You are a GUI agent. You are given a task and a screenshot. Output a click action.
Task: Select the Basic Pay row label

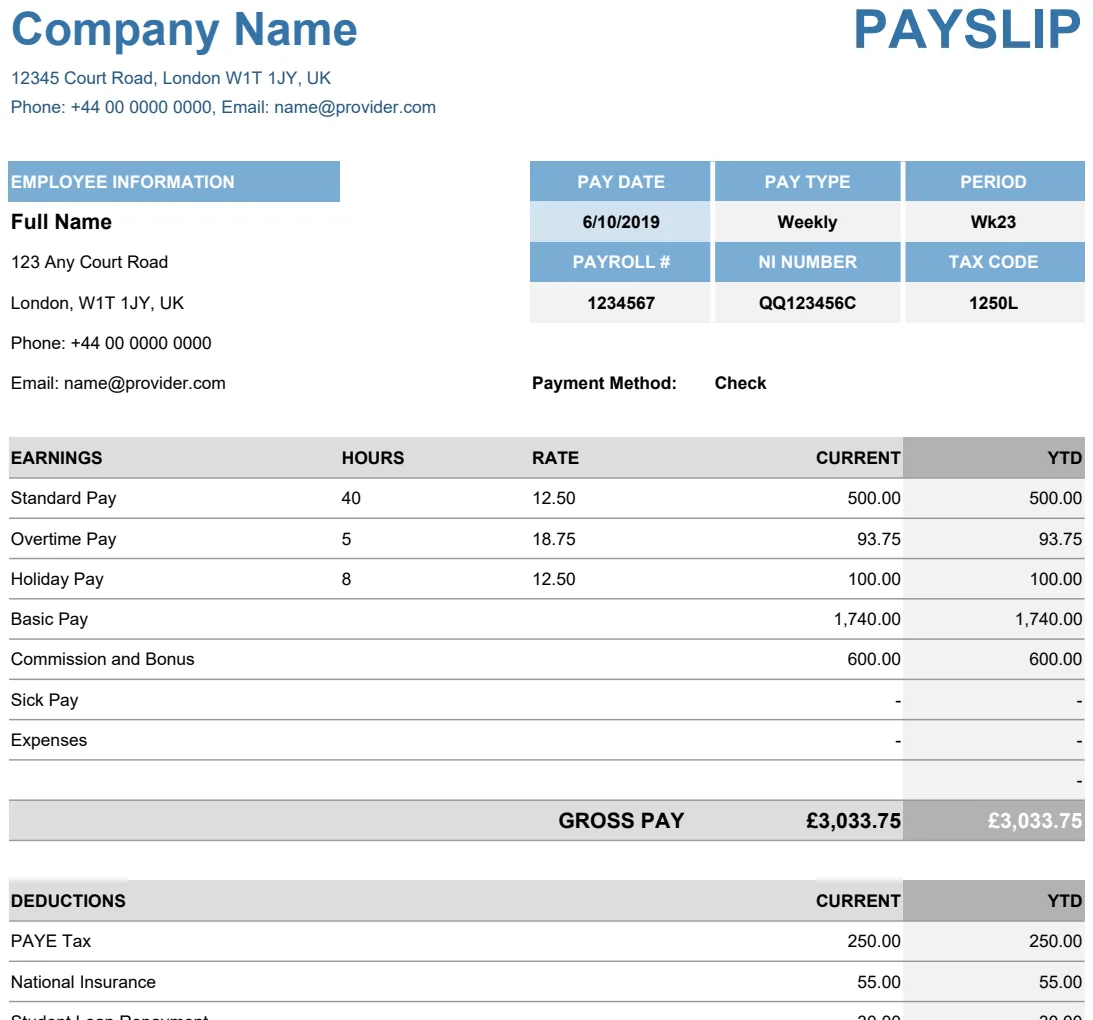pyautogui.click(x=49, y=619)
